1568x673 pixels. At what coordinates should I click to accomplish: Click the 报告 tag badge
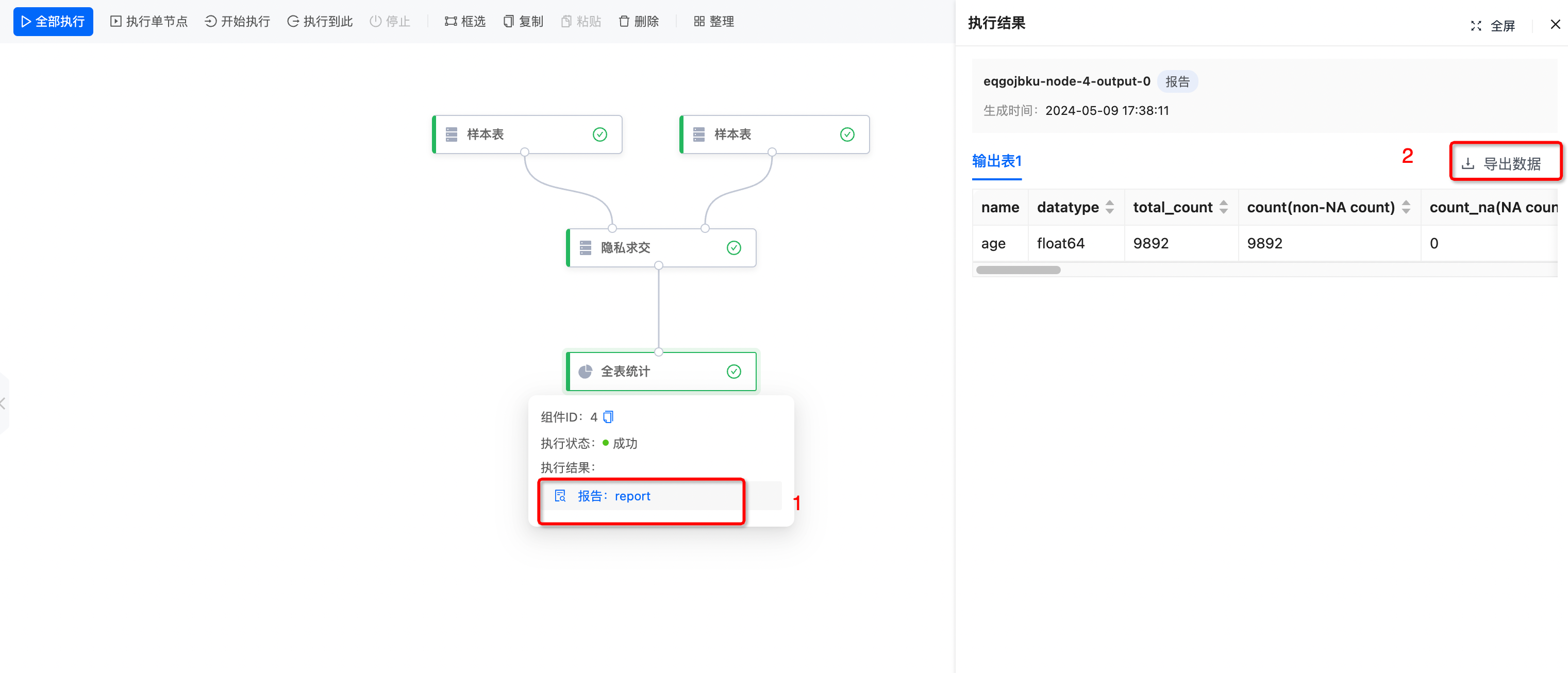[x=1177, y=81]
